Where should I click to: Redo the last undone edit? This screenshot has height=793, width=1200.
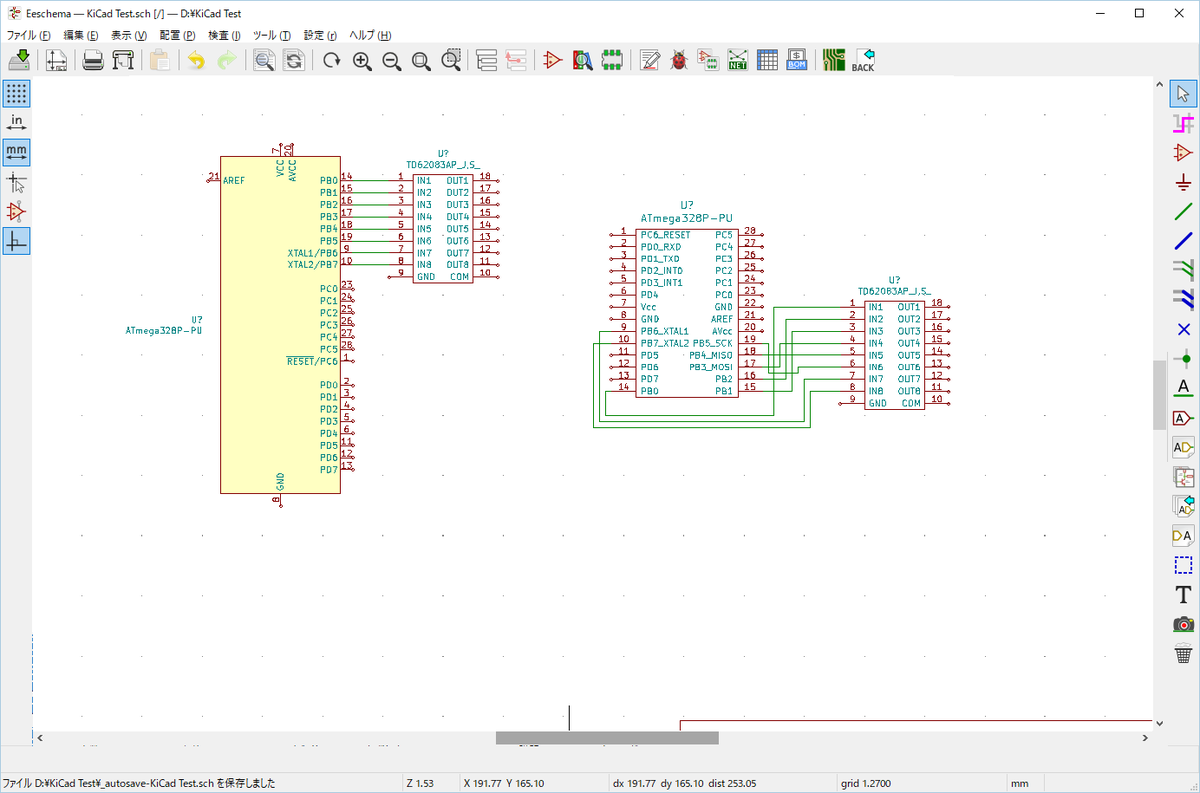pyautogui.click(x=227, y=61)
